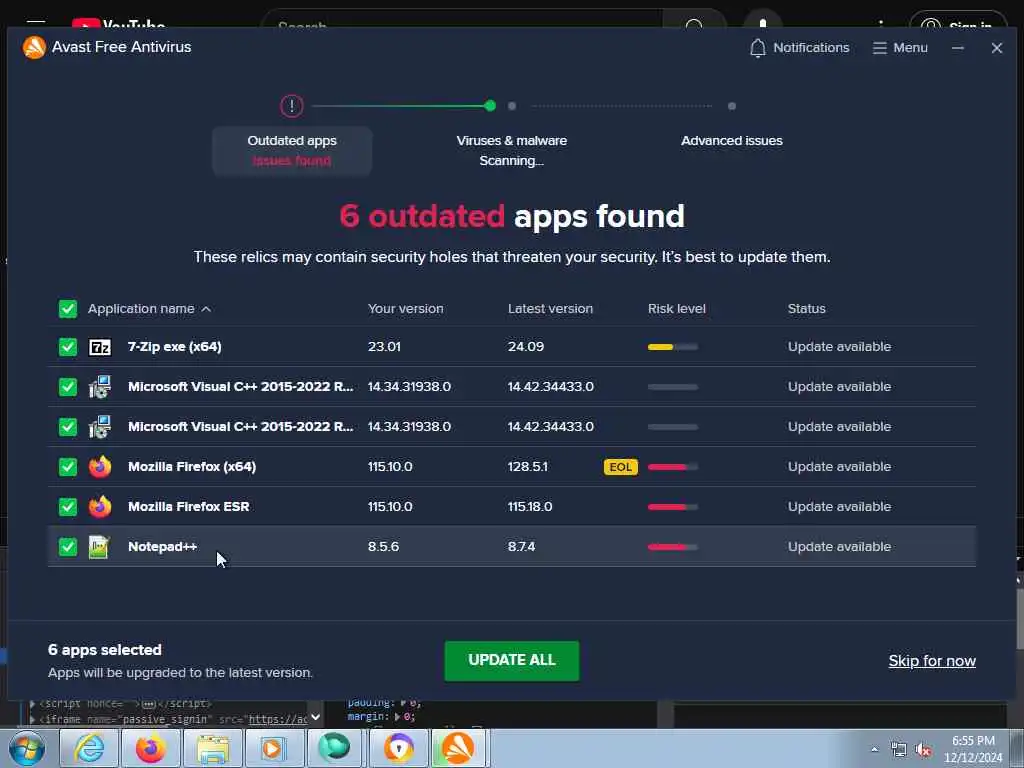Click Notepad++ Update available status
This screenshot has width=1024, height=768.
839,547
